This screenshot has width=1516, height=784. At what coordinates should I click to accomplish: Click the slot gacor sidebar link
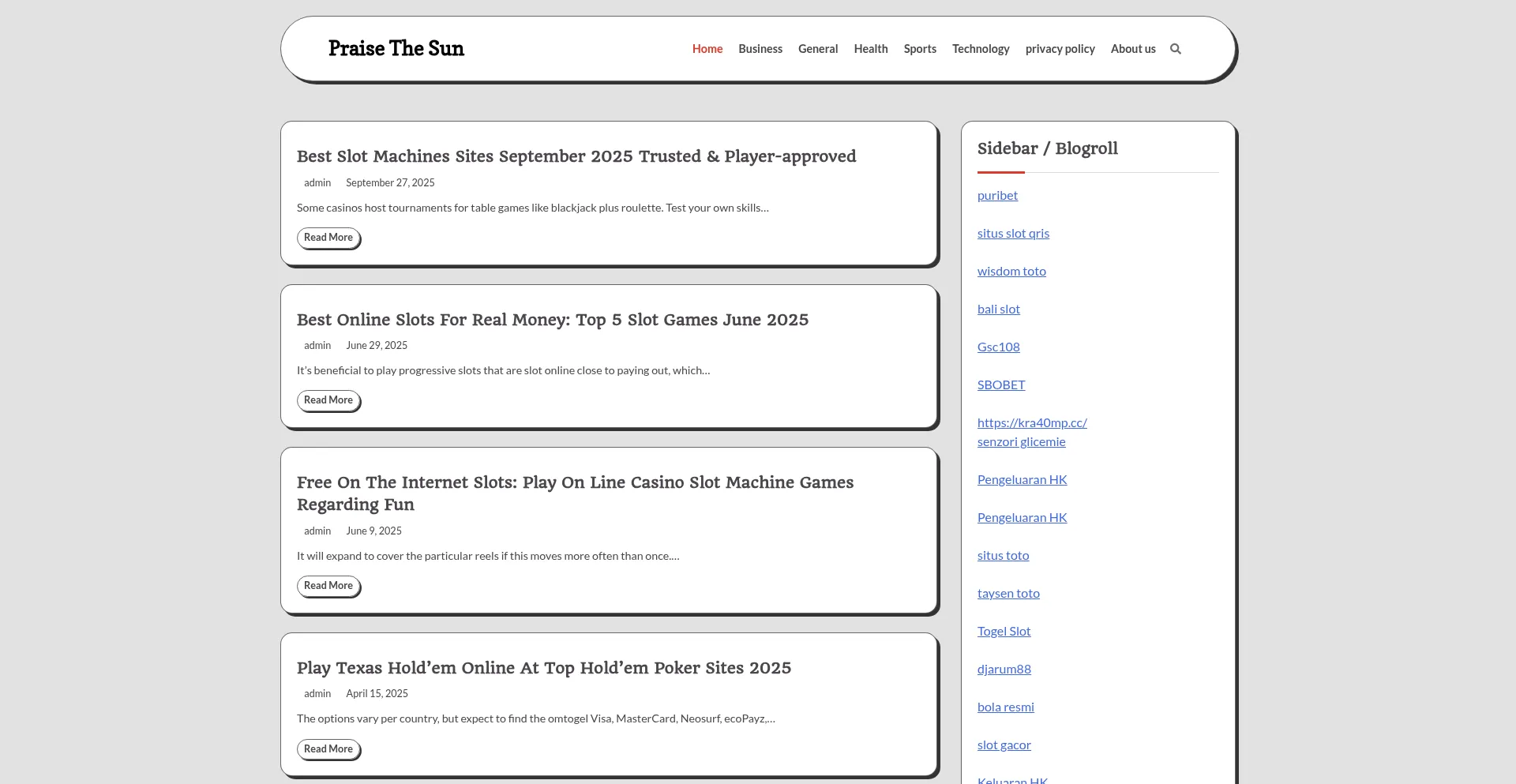coord(1004,745)
